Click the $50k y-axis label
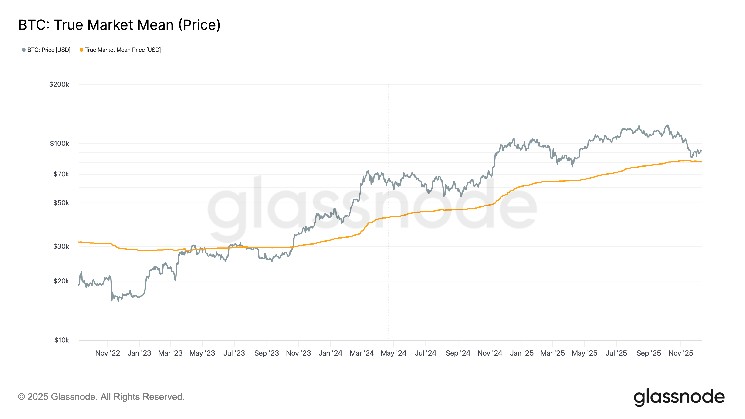This screenshot has width=745, height=419. coord(61,203)
